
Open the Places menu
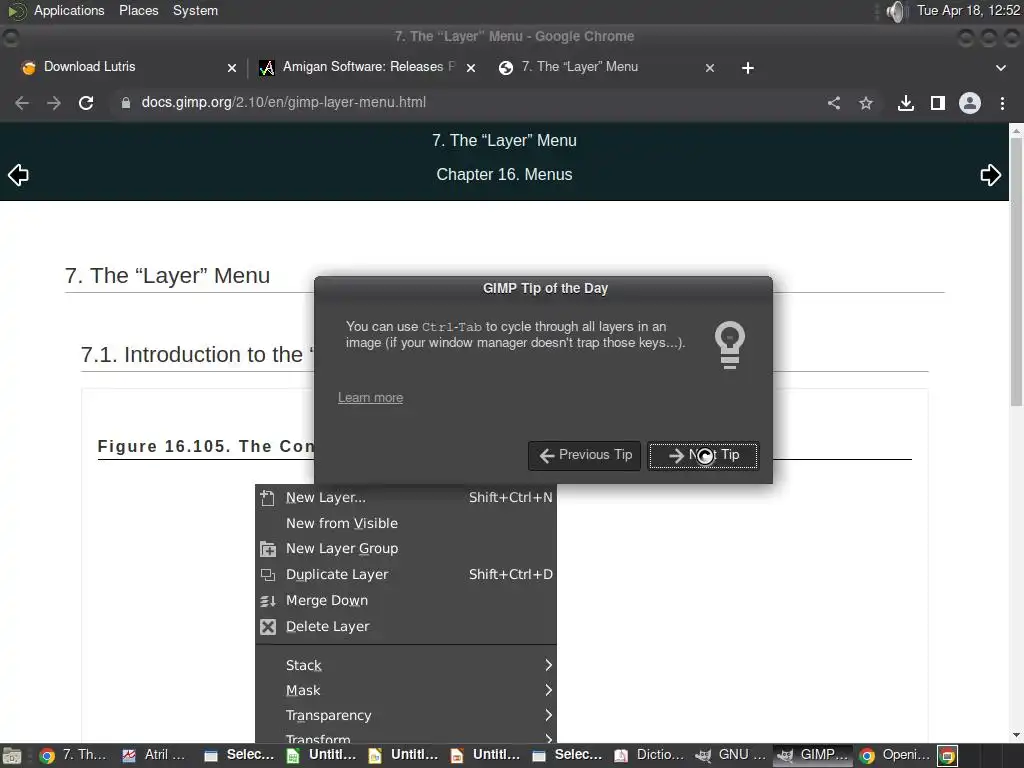[x=138, y=10]
